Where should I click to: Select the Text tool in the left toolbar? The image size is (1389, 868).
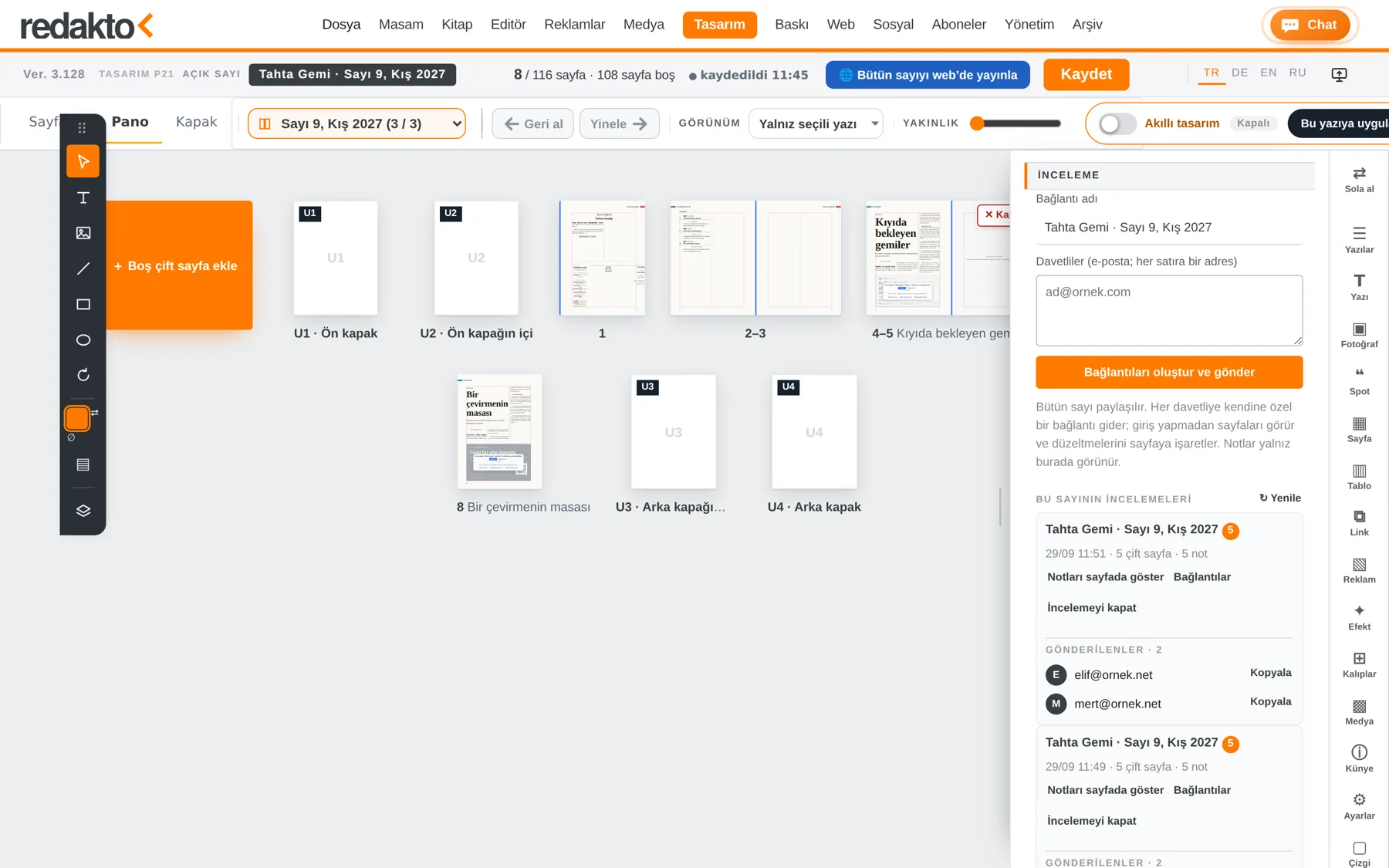click(x=83, y=198)
